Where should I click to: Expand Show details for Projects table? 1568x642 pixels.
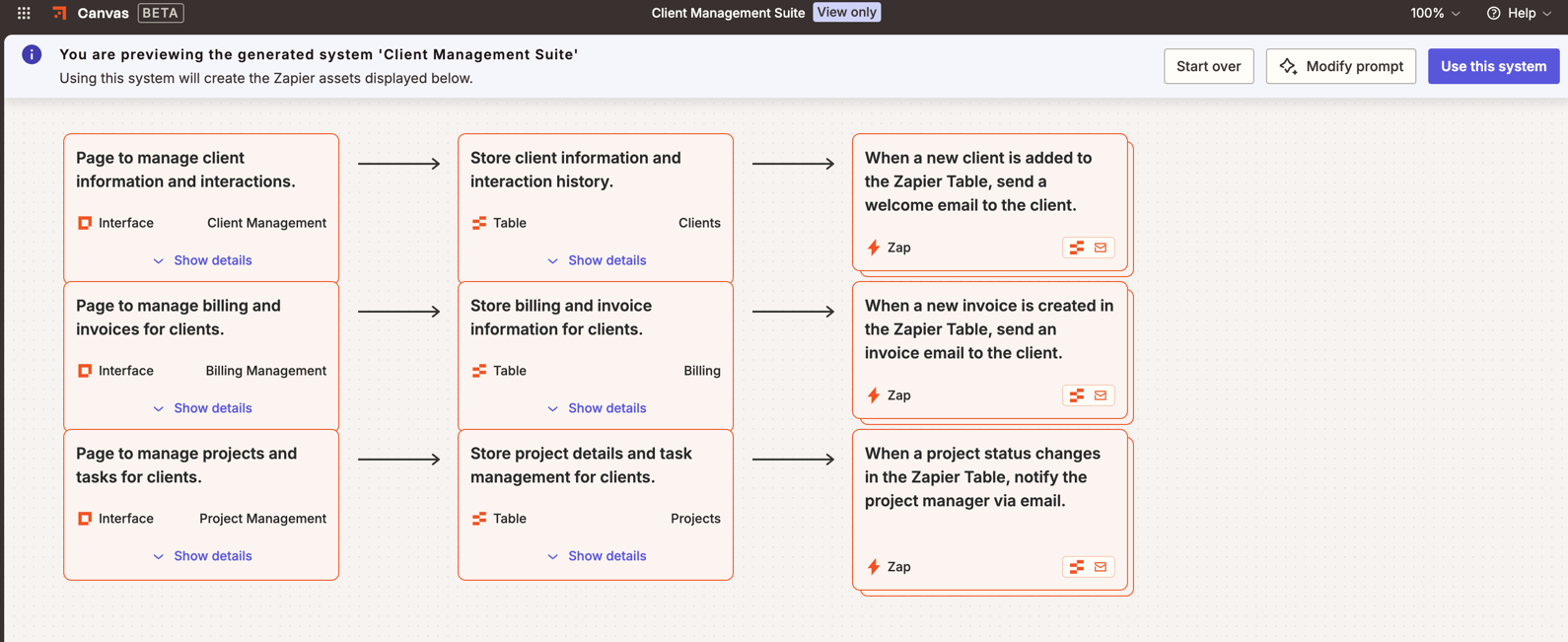[597, 556]
